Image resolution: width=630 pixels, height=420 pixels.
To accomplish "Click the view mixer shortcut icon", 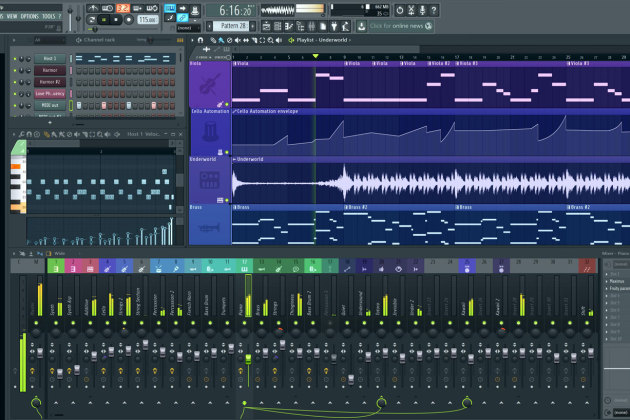I will (x=311, y=26).
